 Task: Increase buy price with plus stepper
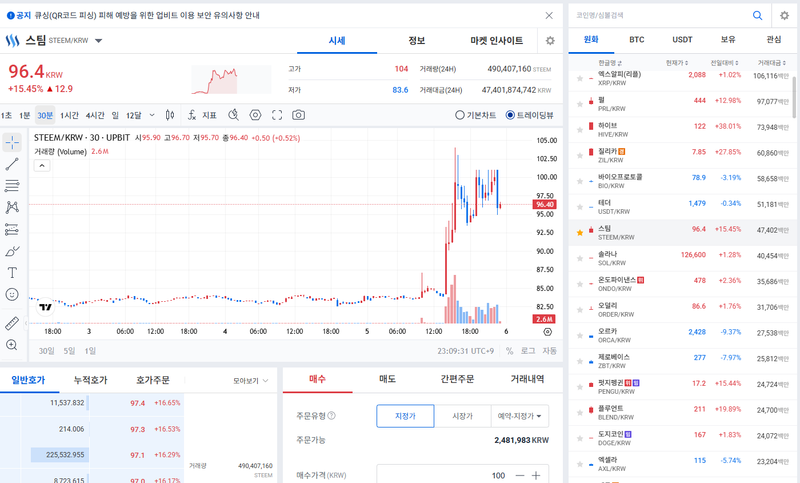pyautogui.click(x=536, y=475)
